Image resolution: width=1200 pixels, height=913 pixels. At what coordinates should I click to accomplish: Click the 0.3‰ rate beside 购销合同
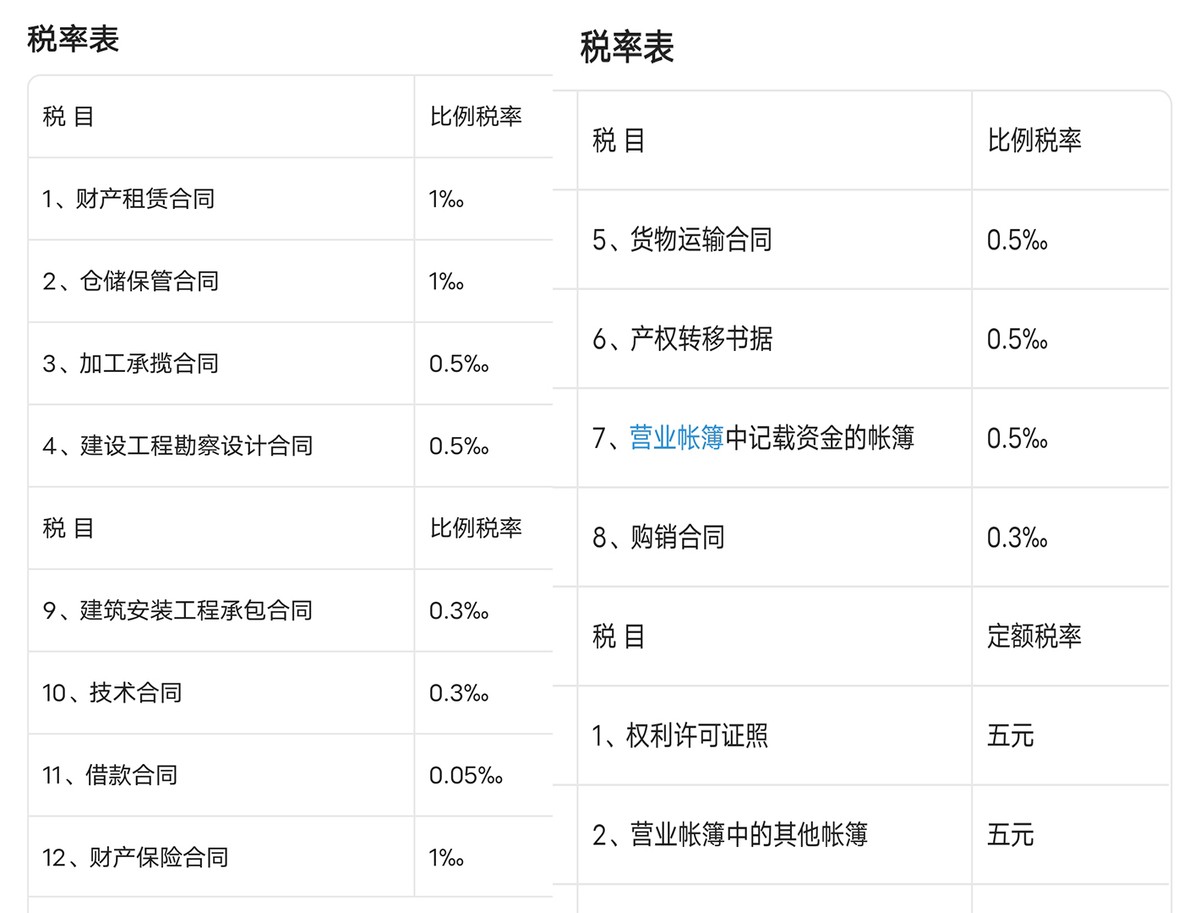point(1017,538)
